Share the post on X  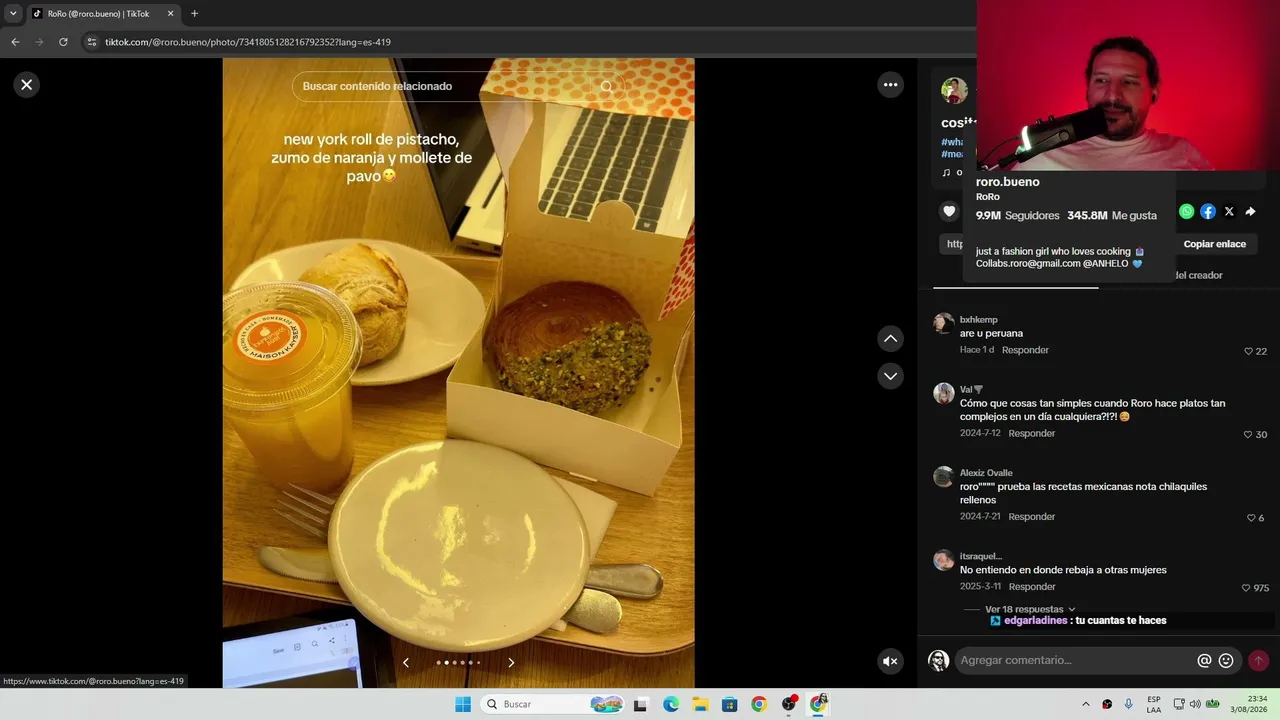coord(1229,211)
